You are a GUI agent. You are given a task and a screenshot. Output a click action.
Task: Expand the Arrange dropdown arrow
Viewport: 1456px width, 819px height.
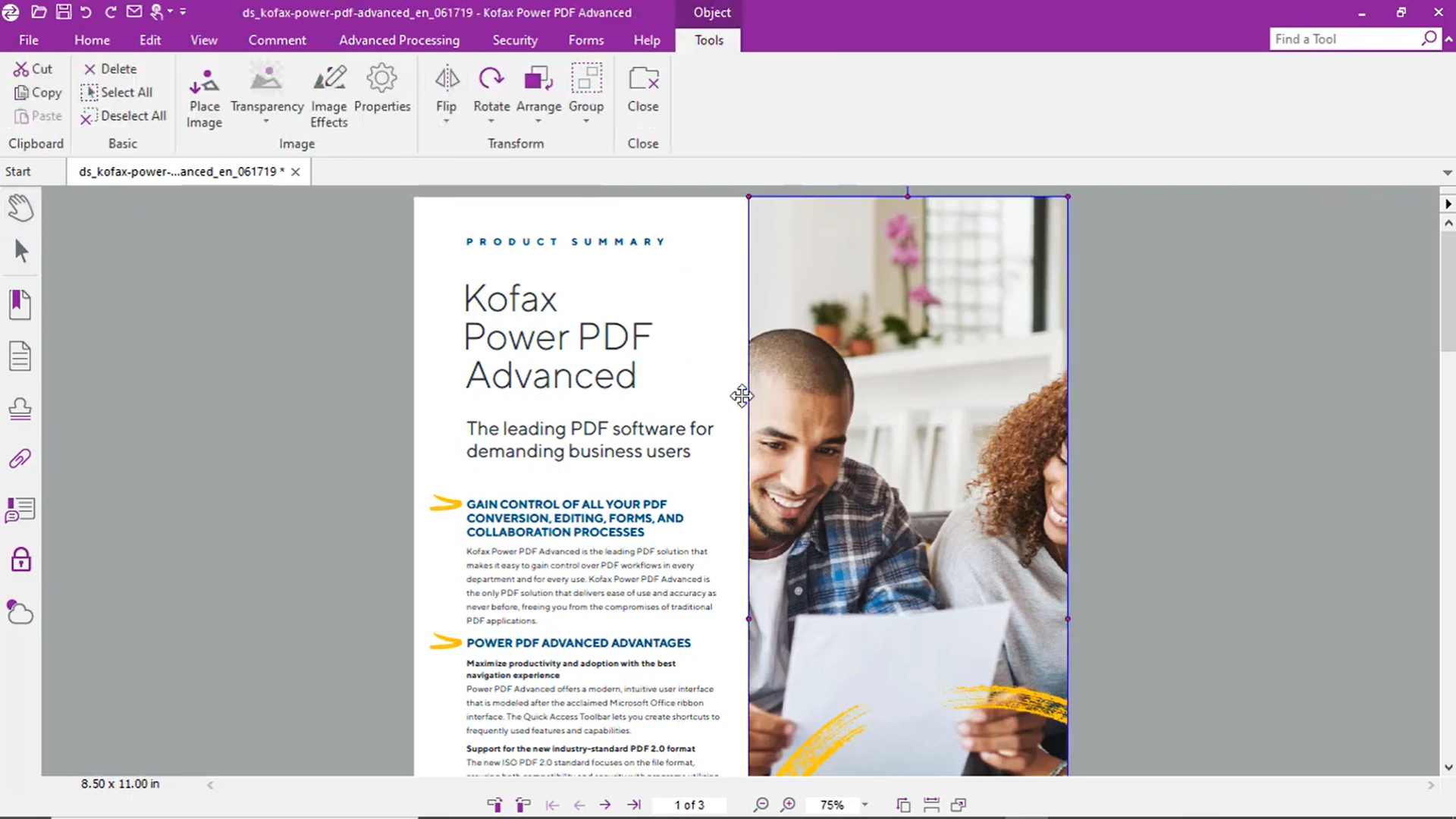click(x=538, y=121)
